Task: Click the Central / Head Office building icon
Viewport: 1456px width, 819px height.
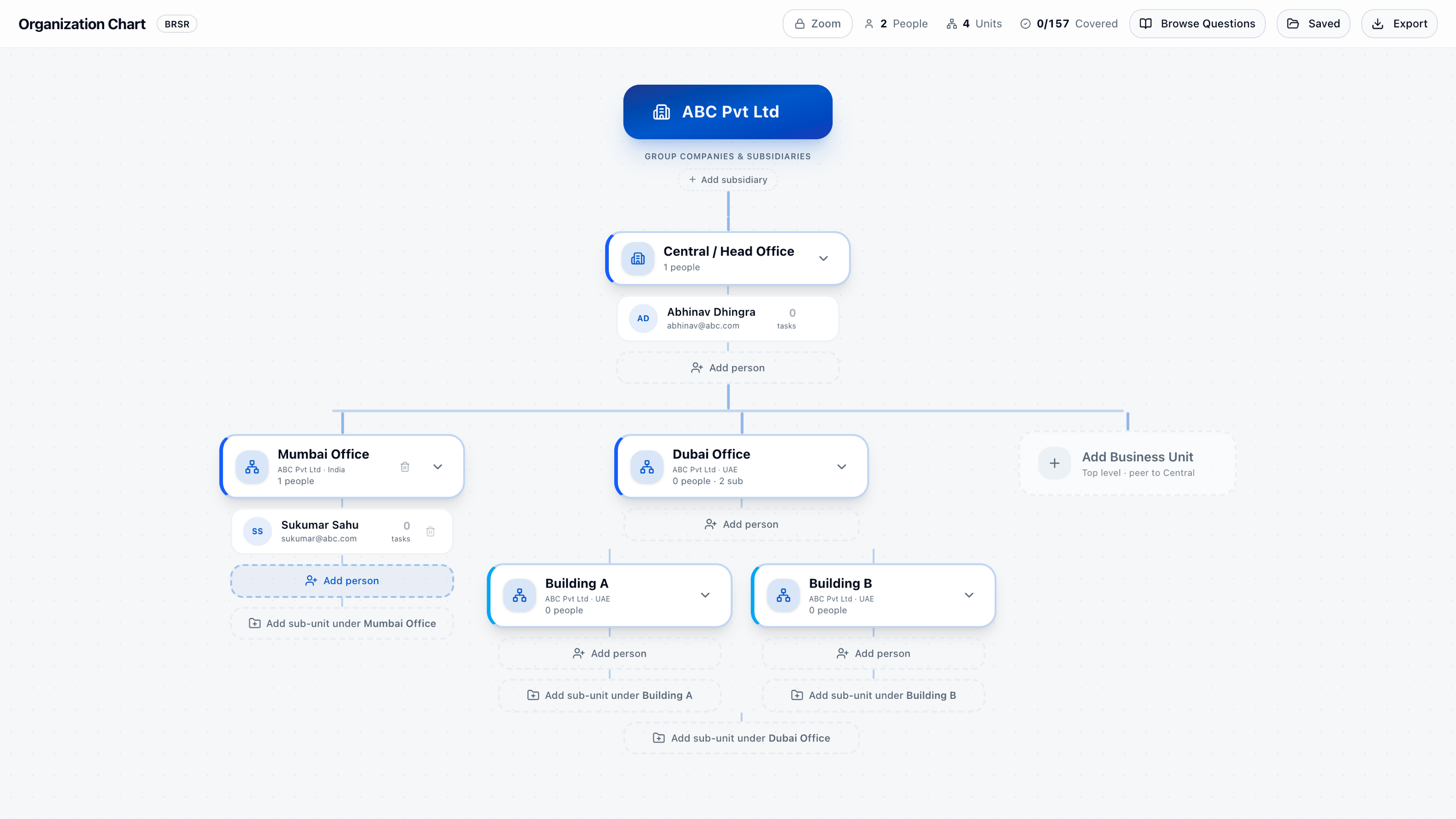Action: pyautogui.click(x=638, y=258)
